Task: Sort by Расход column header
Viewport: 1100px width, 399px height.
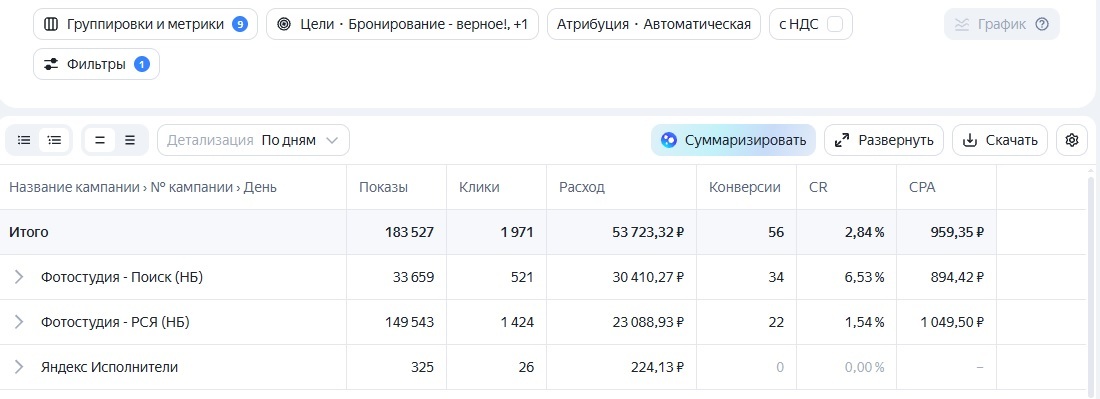Action: pos(582,187)
